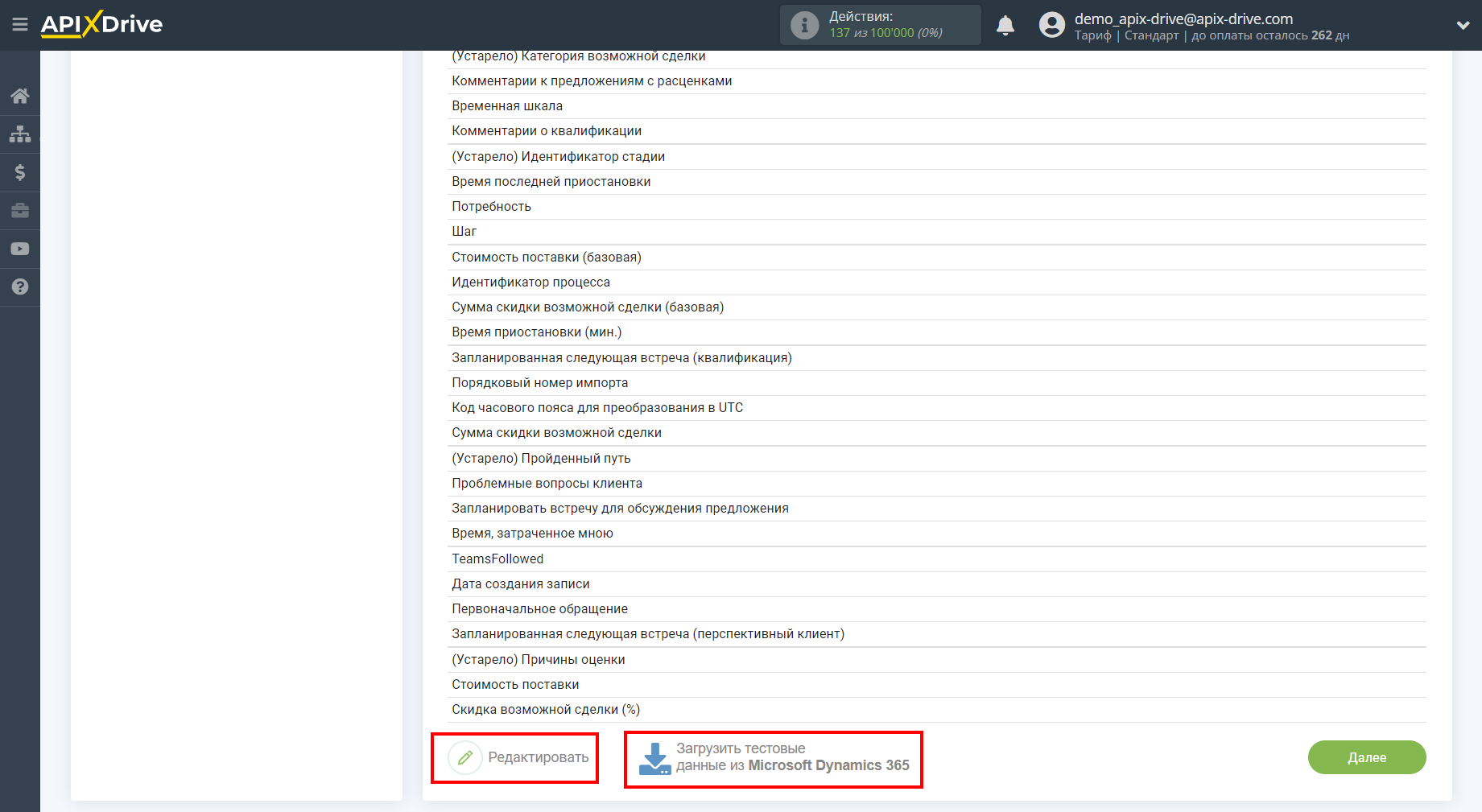This screenshot has width=1482, height=812.
Task: Select row Стоимость поставки (базовая)
Action: coord(937,258)
